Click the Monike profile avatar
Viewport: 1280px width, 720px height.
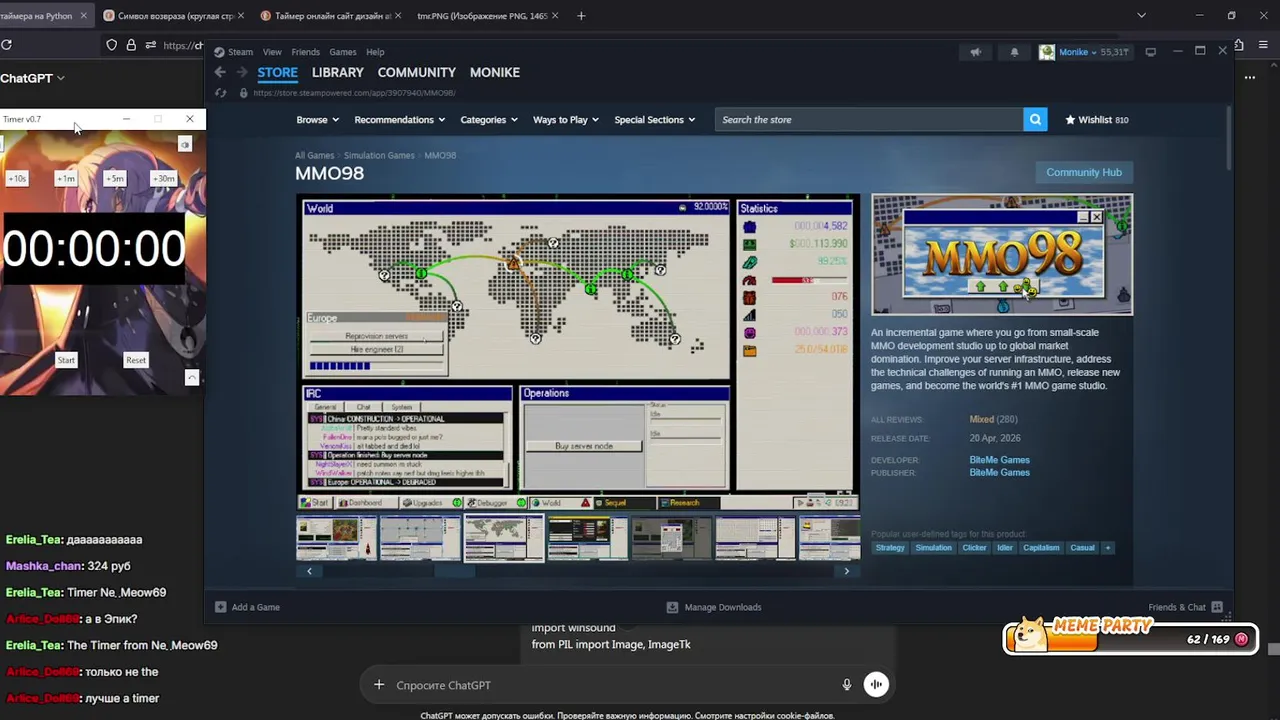coord(1046,52)
